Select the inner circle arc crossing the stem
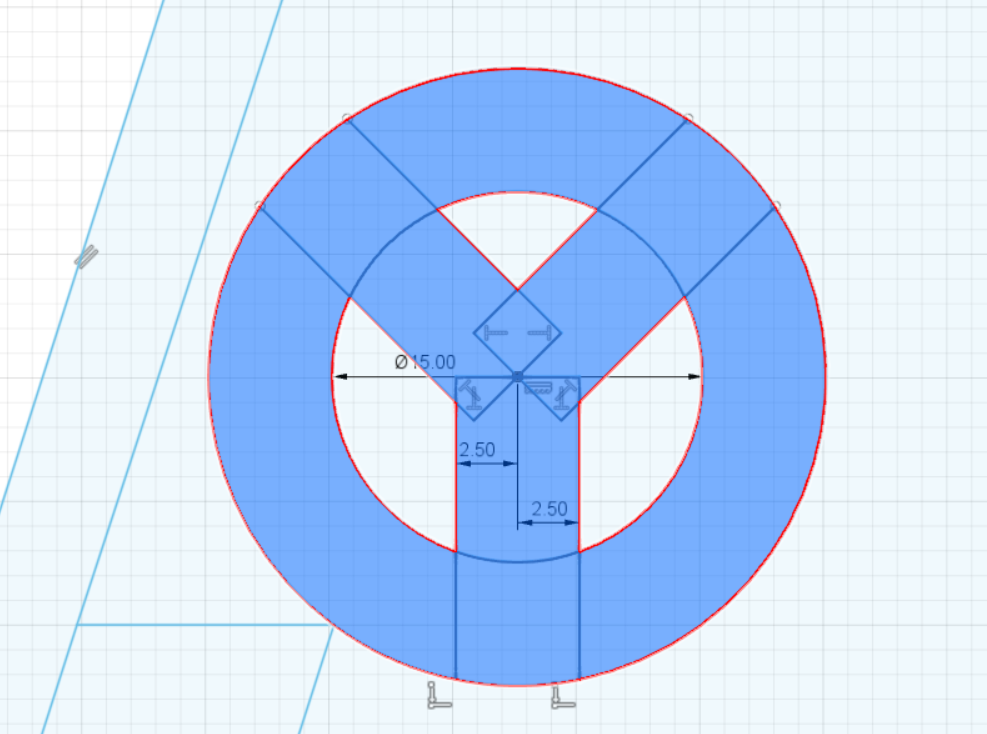Viewport: 987px width, 734px height. click(517, 561)
